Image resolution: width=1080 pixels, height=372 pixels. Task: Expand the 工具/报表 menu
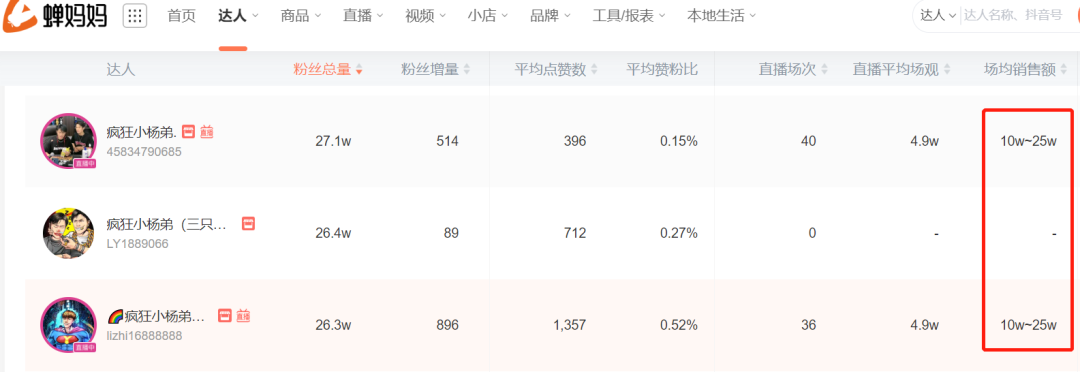[629, 16]
